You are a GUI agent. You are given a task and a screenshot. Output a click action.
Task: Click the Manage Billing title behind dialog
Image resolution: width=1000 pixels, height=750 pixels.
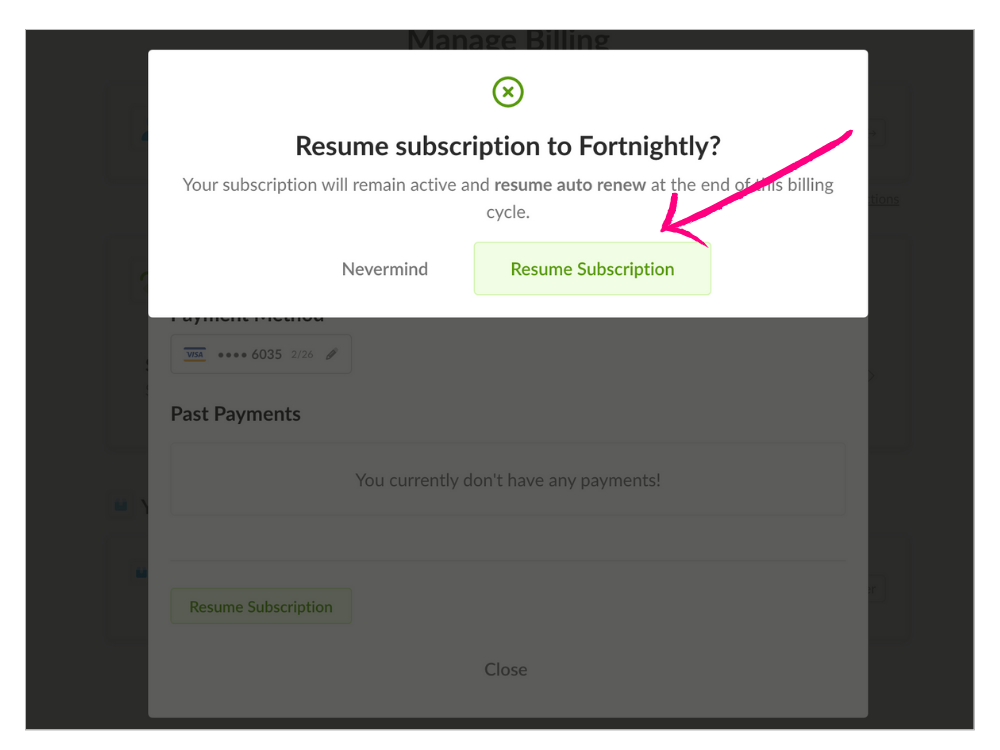[x=508, y=40]
